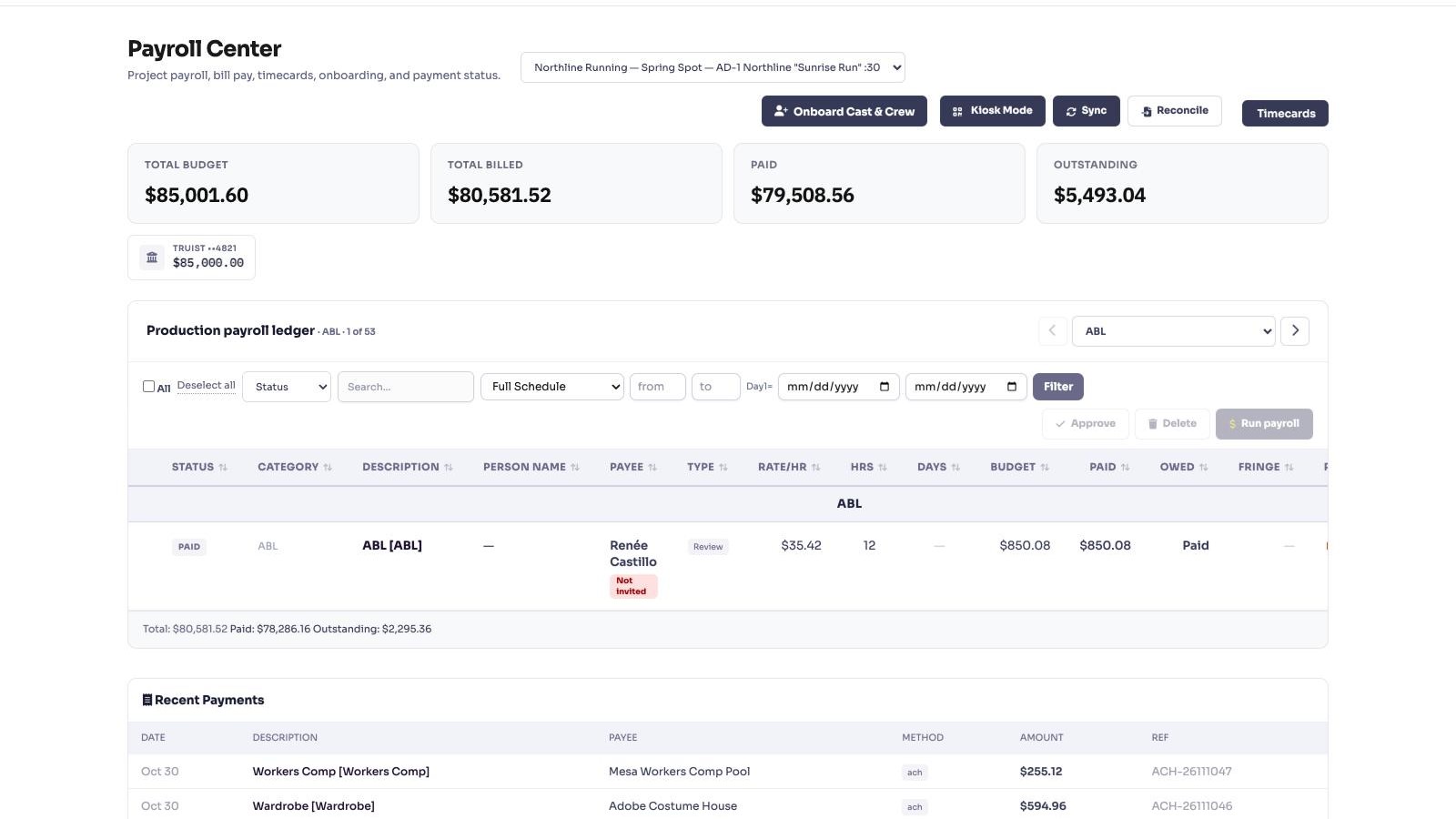The width and height of the screenshot is (1456, 819).
Task: Sort by PAID column arrows
Action: coord(1126,468)
